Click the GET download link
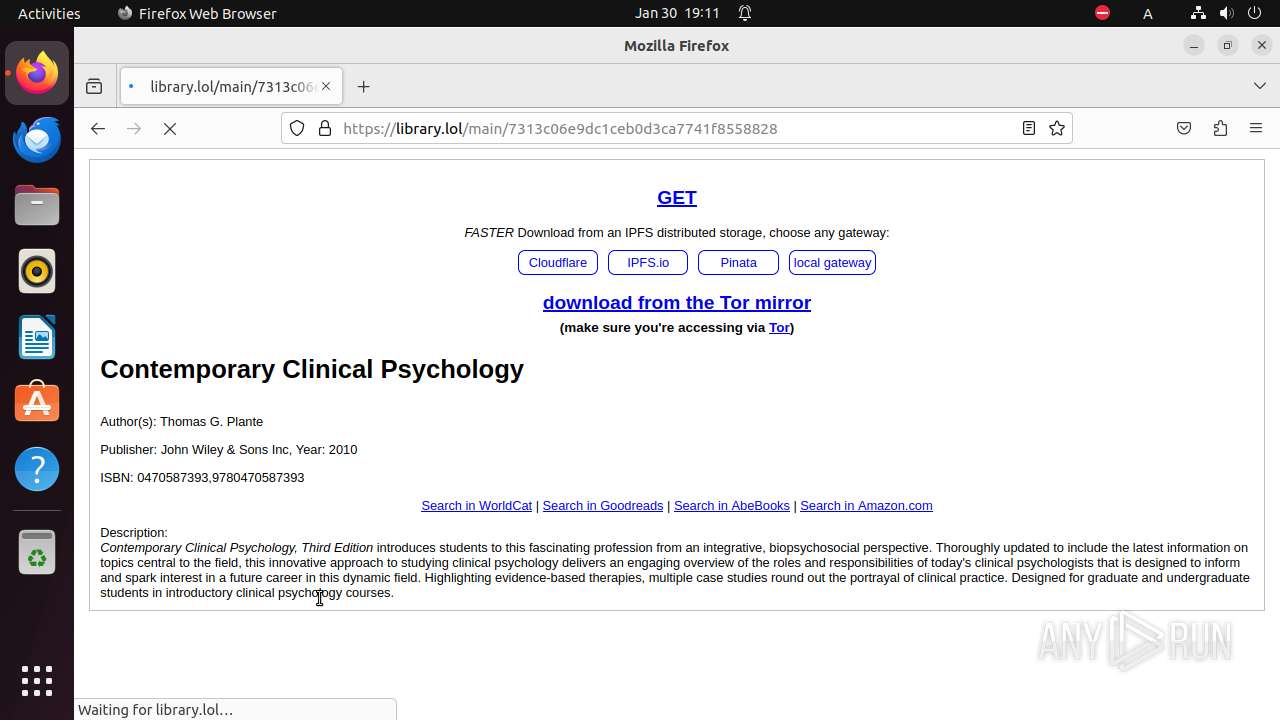The image size is (1280, 720). [677, 198]
